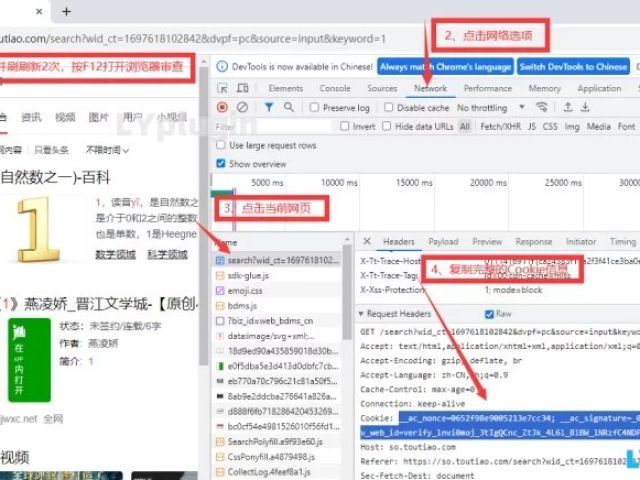640x480 pixels.
Task: Uncheck Show overview checkbox
Action: 220,164
